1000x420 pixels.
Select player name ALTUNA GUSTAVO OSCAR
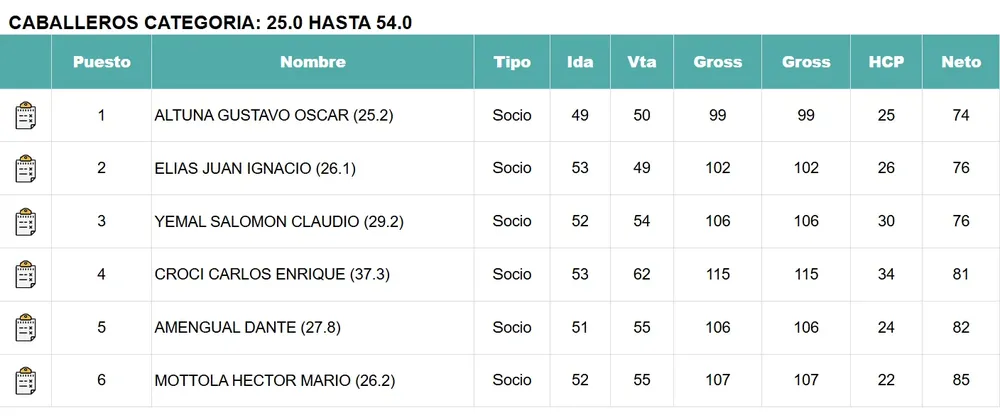point(273,116)
